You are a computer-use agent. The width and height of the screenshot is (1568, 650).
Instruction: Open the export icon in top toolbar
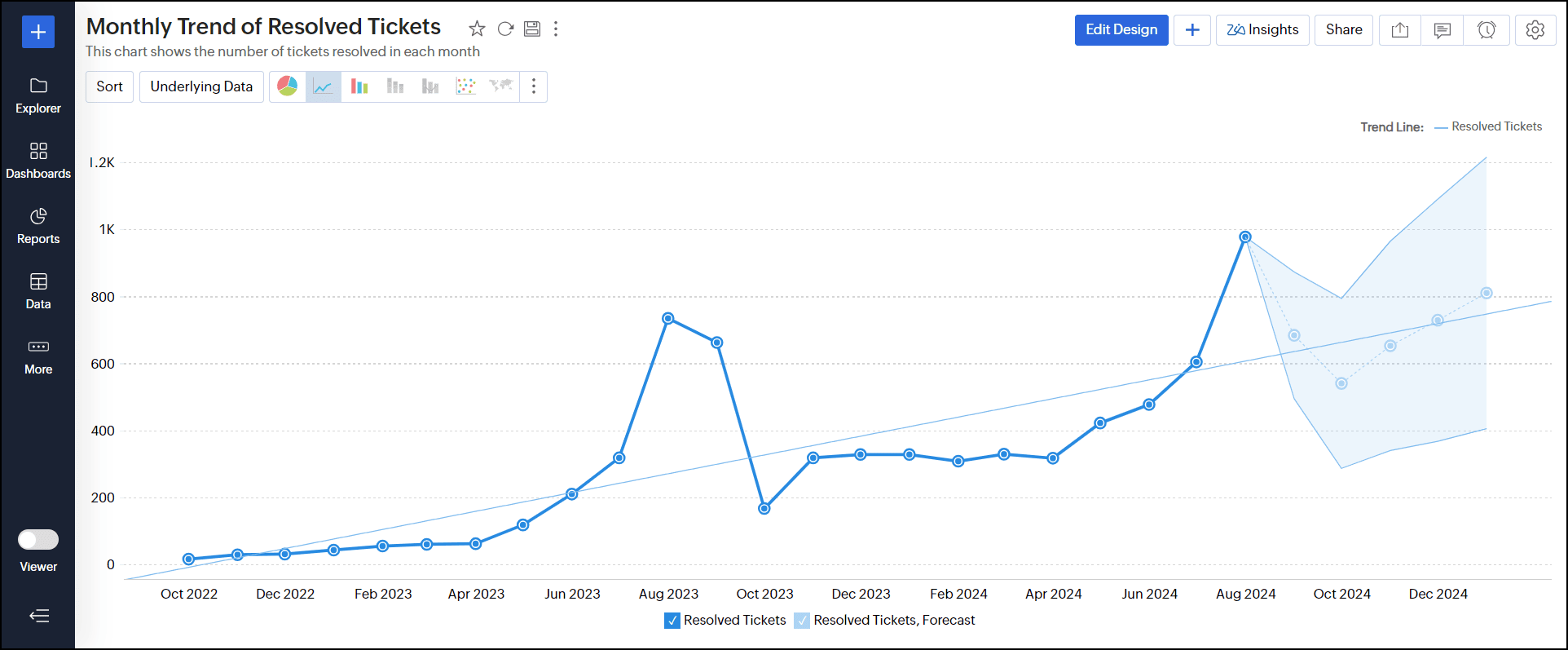click(1399, 30)
